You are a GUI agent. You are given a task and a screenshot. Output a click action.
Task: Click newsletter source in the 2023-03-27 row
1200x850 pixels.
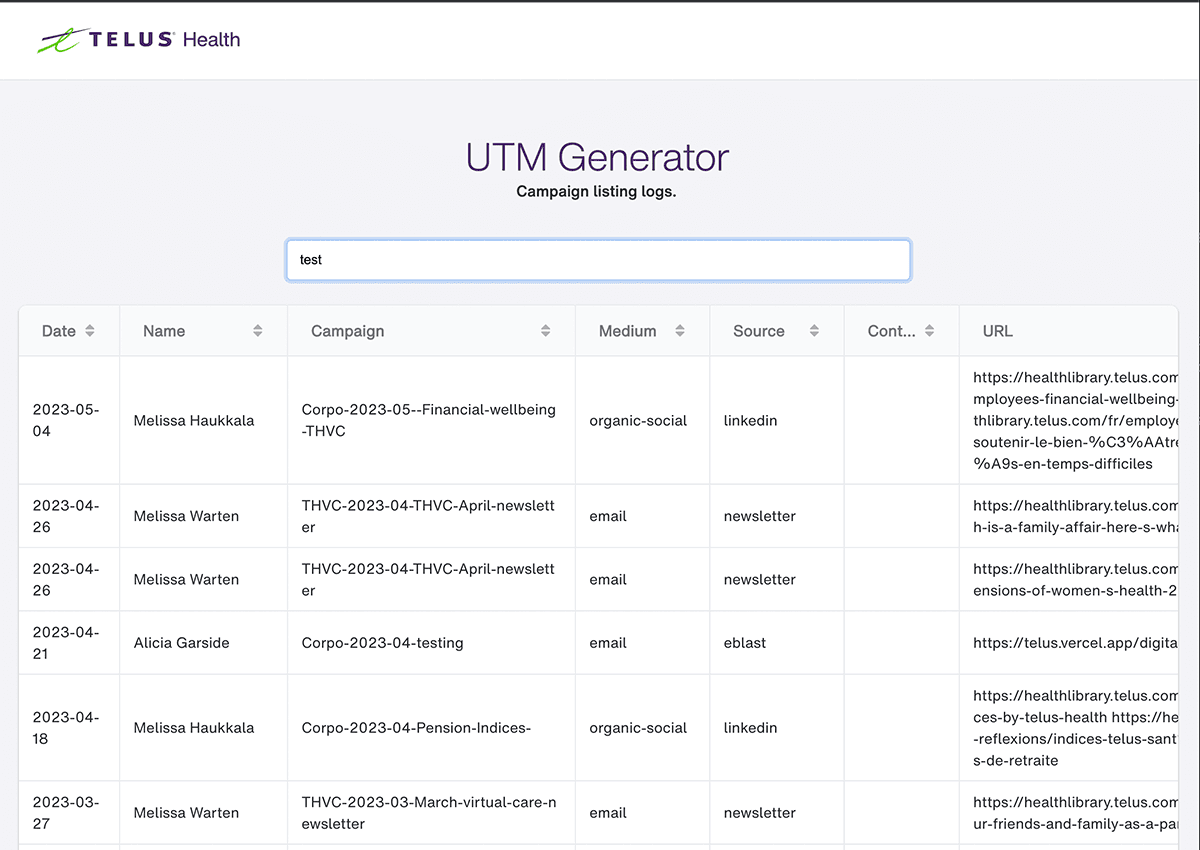(x=760, y=813)
